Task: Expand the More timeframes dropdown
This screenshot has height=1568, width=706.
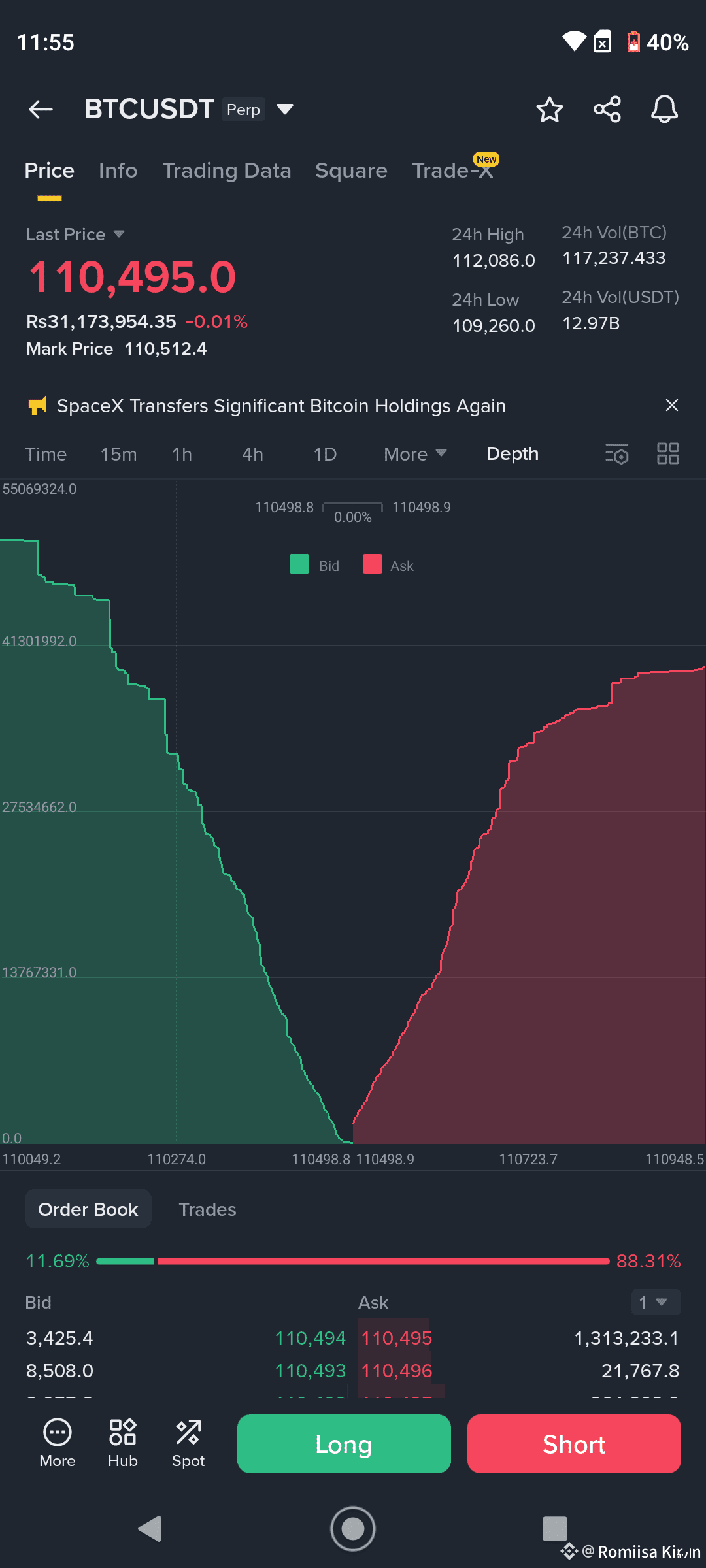Action: click(x=416, y=453)
